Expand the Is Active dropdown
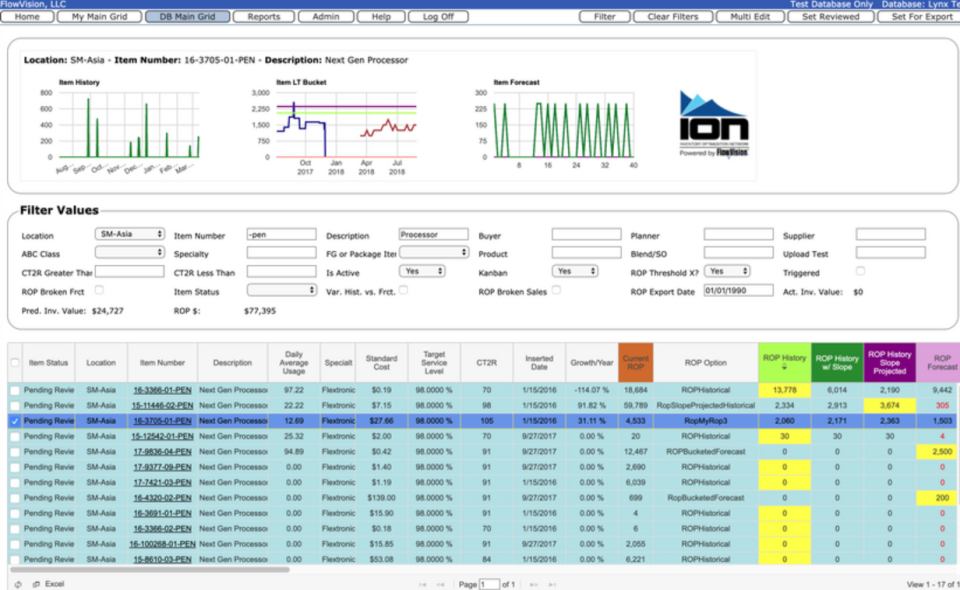This screenshot has width=960, height=590. tap(422, 271)
